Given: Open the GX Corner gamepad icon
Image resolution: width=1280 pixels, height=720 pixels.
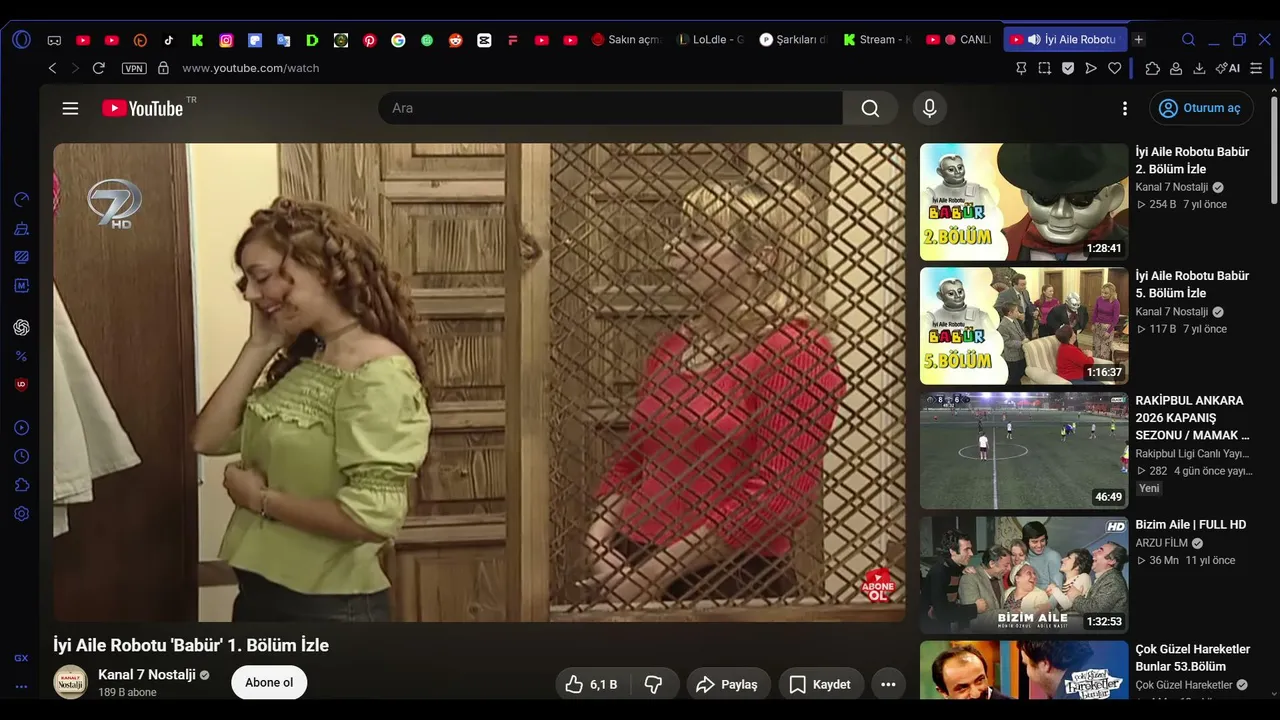Looking at the screenshot, I should coord(54,40).
